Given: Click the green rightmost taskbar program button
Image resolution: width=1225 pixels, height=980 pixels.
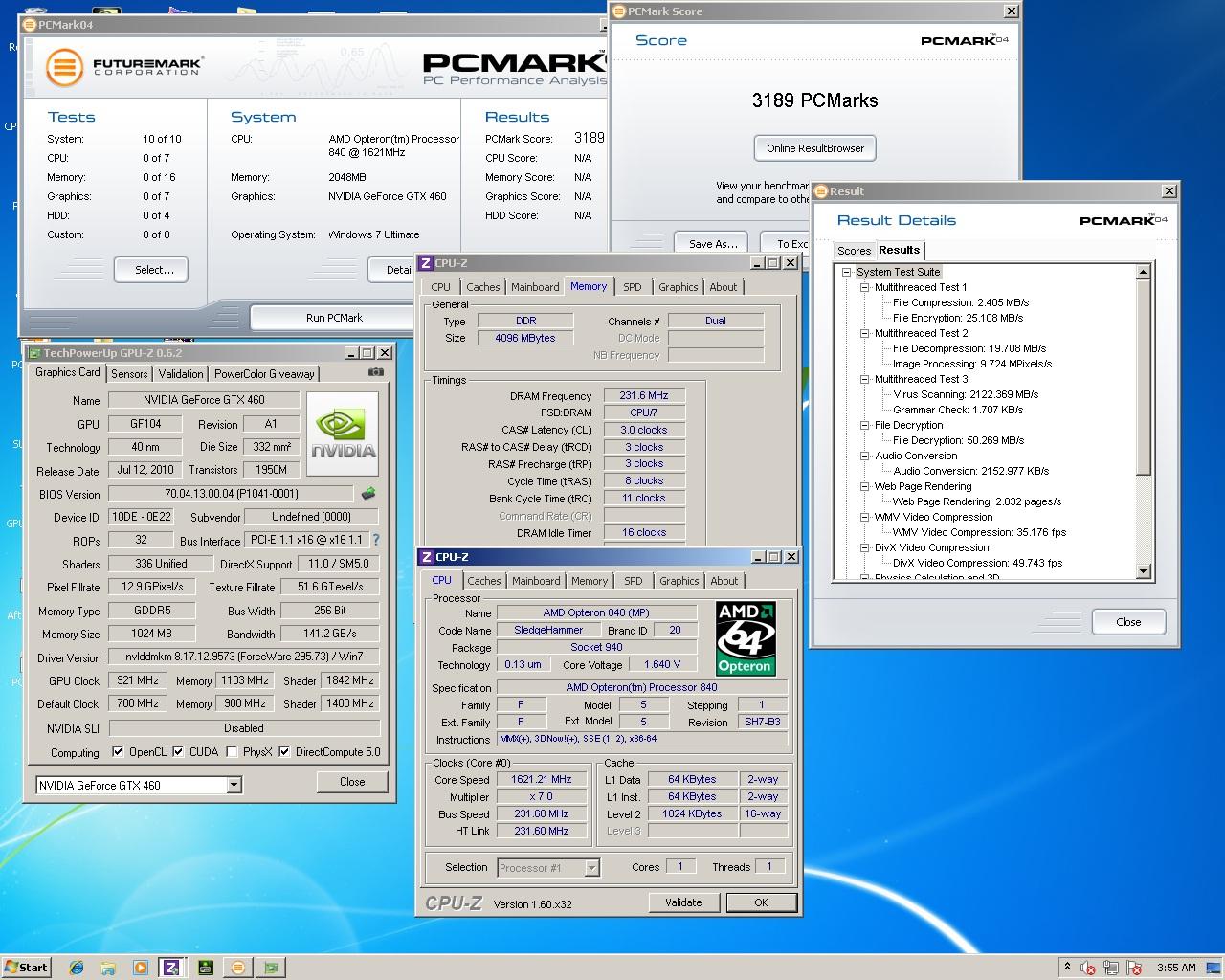Looking at the screenshot, I should [x=271, y=967].
